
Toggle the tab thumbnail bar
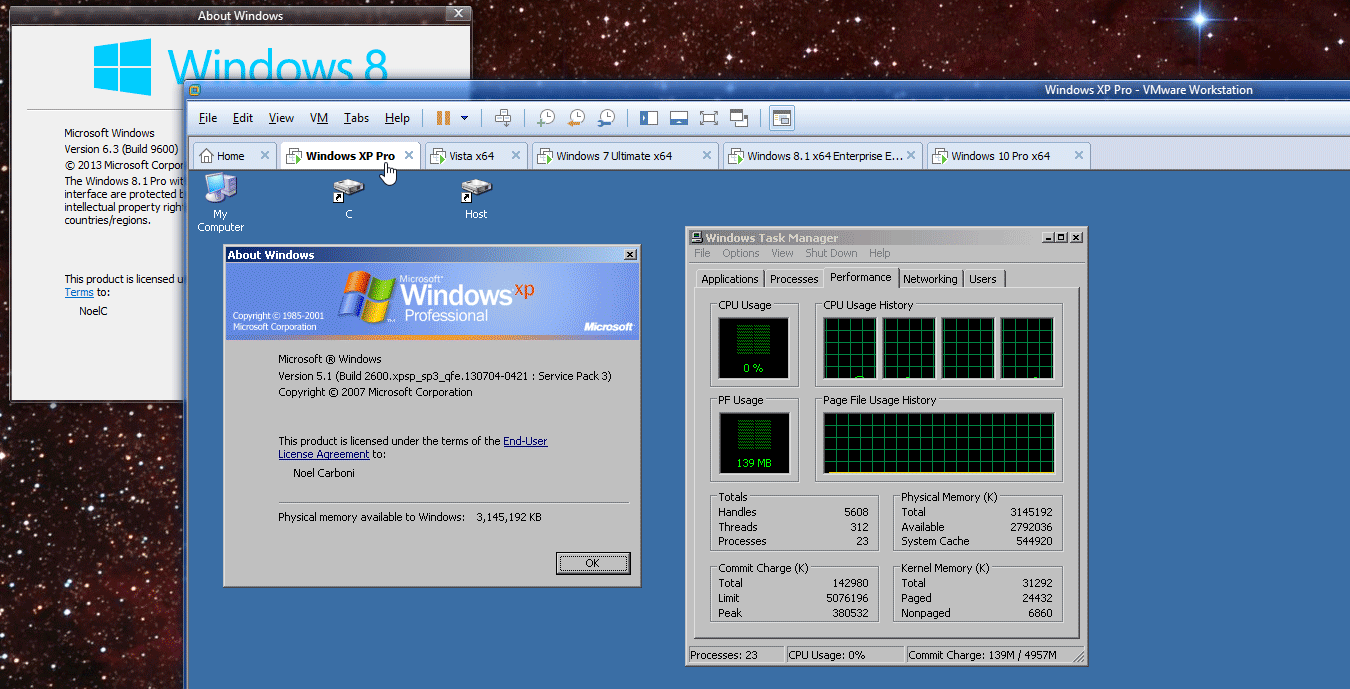(678, 118)
